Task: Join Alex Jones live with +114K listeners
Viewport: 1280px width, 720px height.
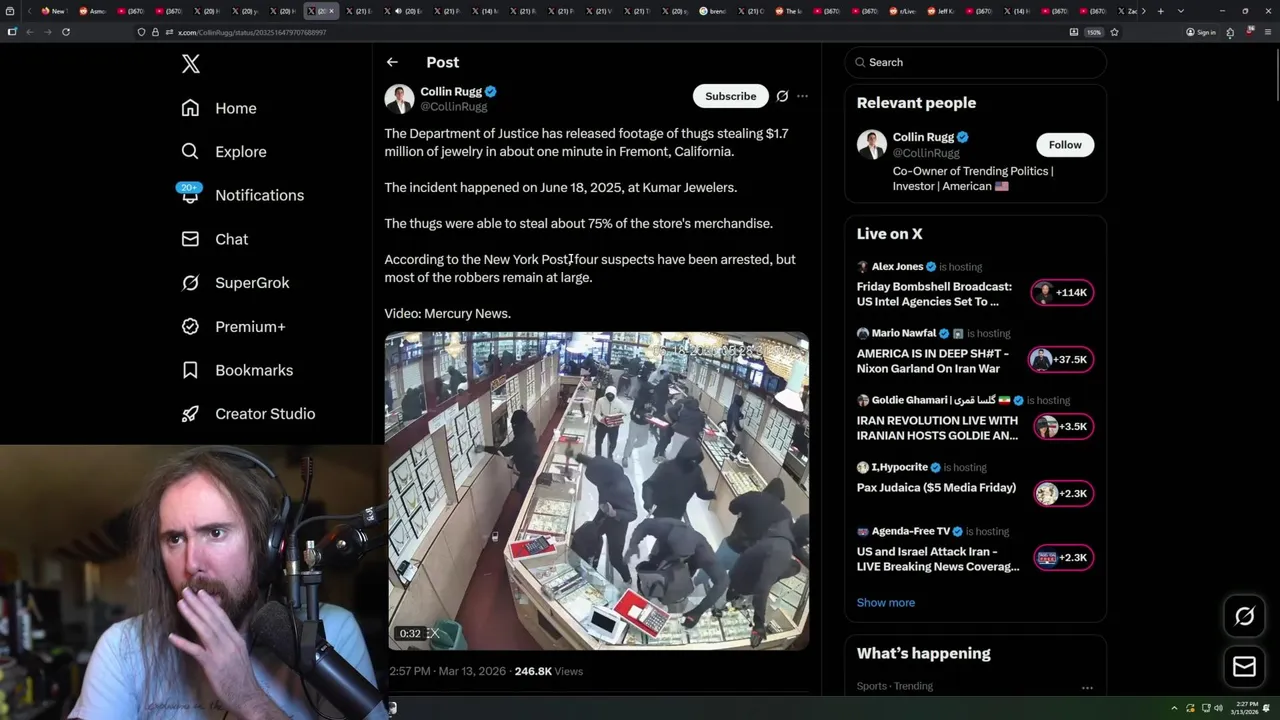Action: pyautogui.click(x=1062, y=292)
